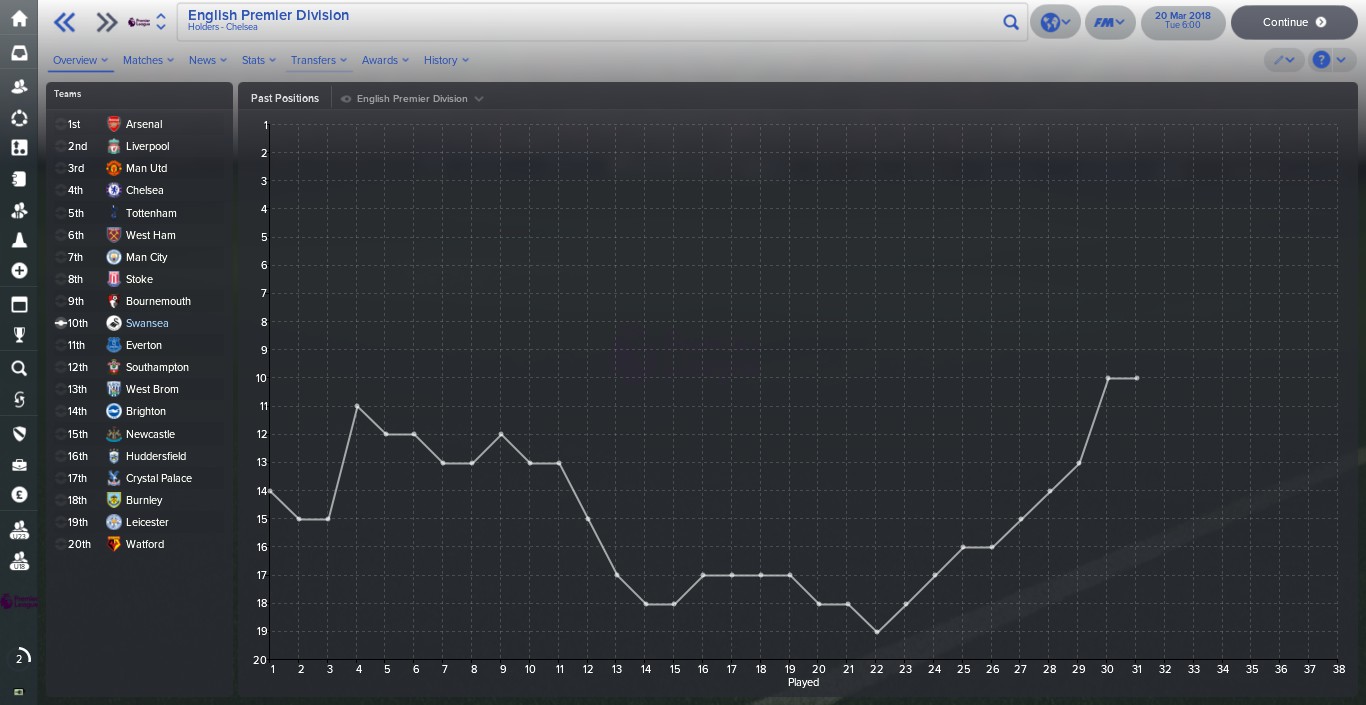Go back with the double left arrow
This screenshot has height=705, width=1366.
[64, 22]
